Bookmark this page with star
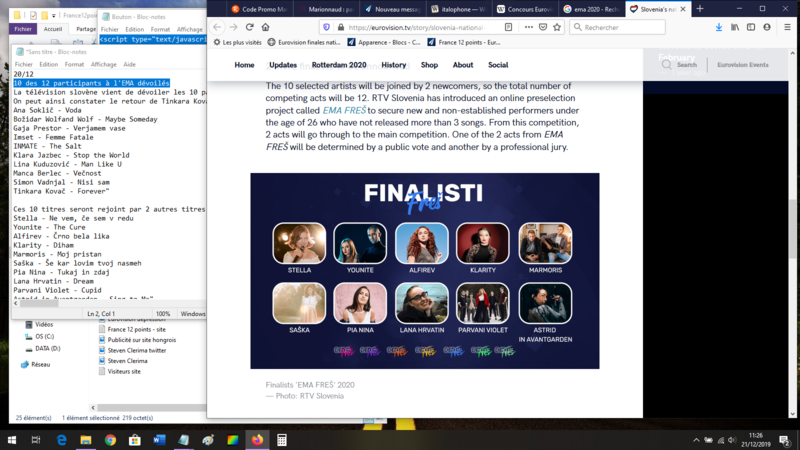800x450 pixels. point(557,27)
